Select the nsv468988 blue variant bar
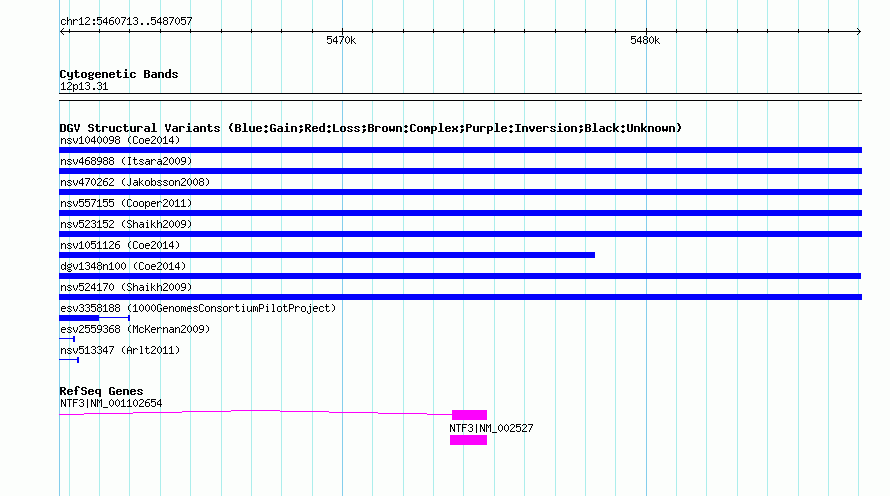The width and height of the screenshot is (890, 496). 460,171
